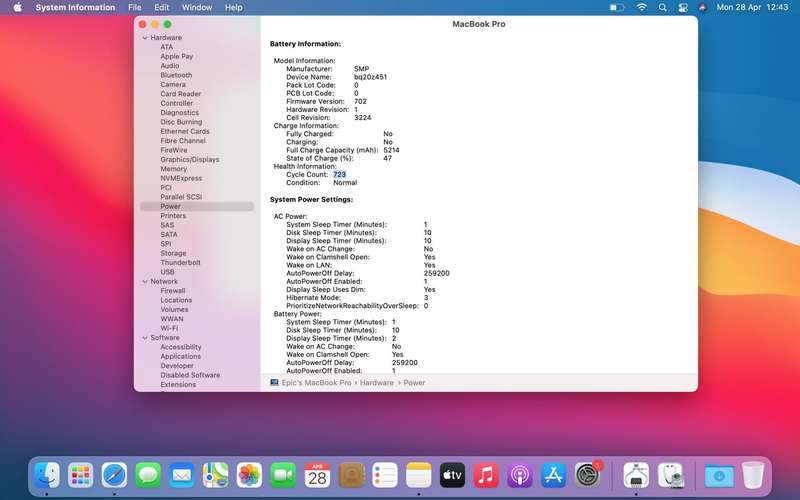Viewport: 800px width, 500px height.
Task: Open the Apple menu
Action: [18, 7]
